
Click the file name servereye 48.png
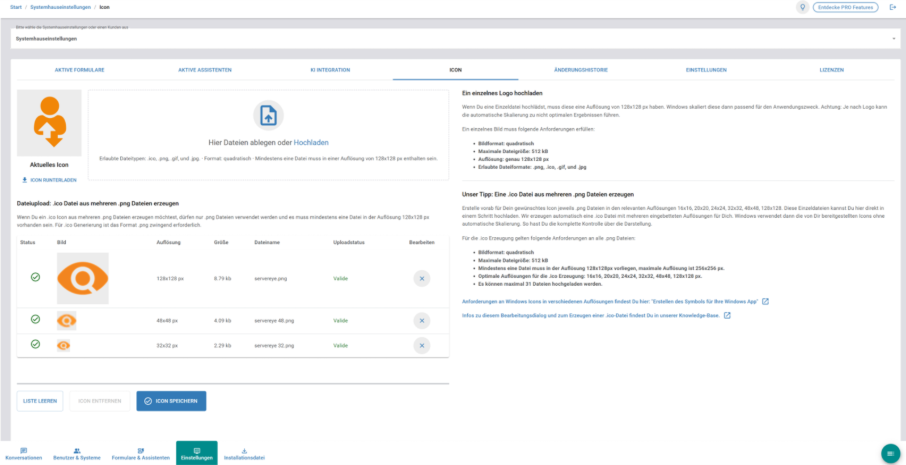274,321
